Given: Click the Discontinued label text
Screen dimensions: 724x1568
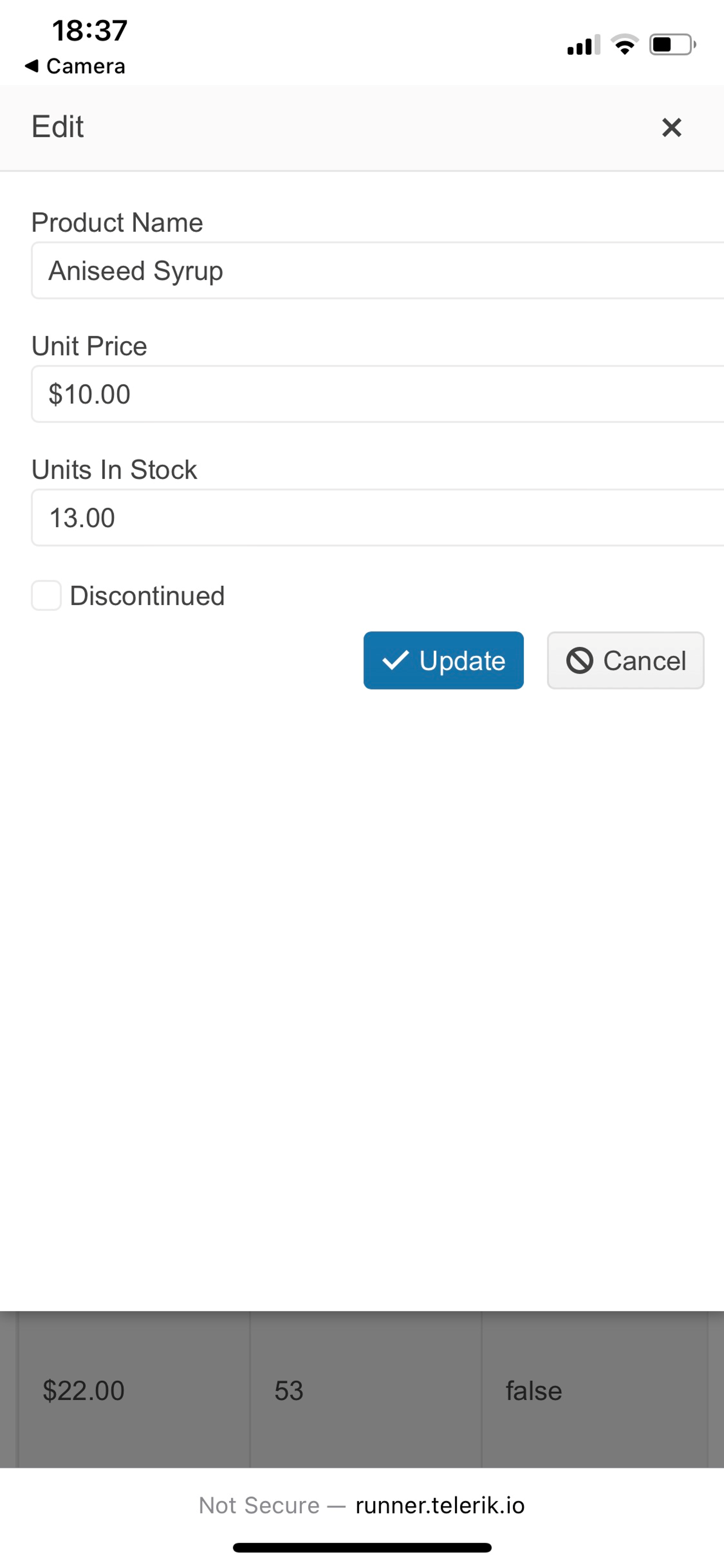Looking at the screenshot, I should (147, 596).
